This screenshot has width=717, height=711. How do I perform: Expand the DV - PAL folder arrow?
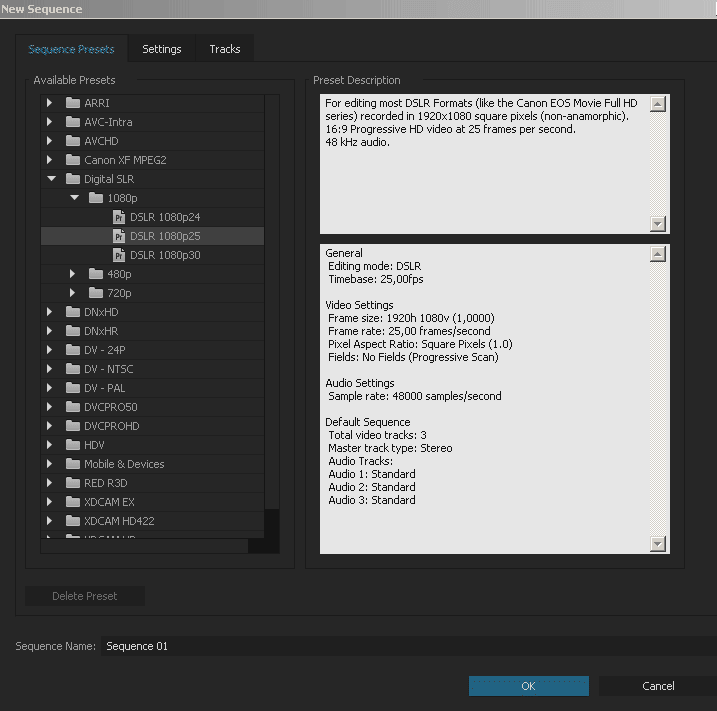(49, 388)
